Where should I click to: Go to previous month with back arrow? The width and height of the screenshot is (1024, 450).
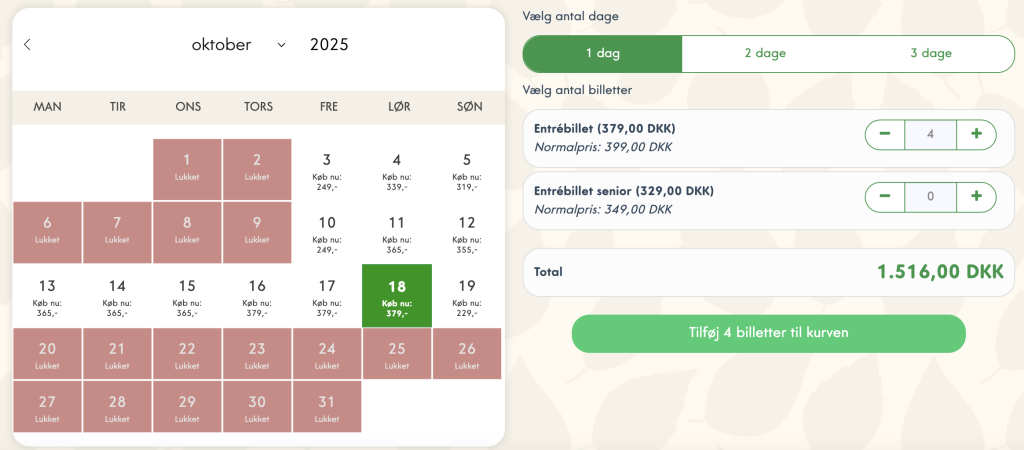point(27,44)
